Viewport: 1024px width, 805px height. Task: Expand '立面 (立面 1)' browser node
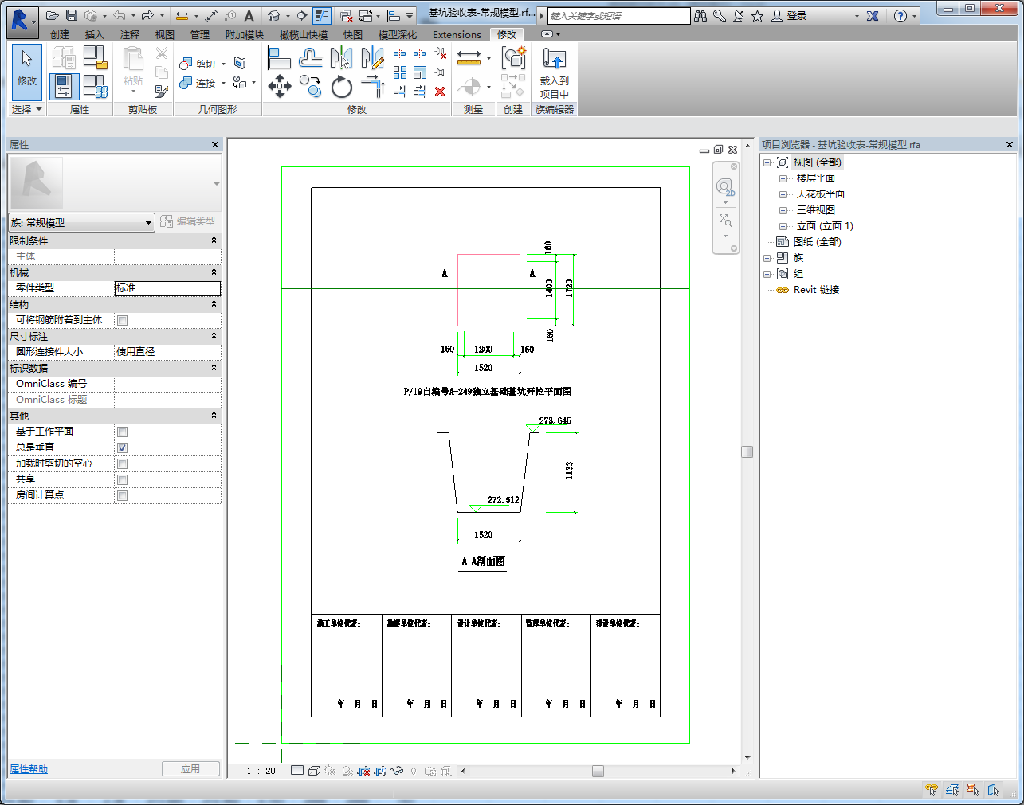(782, 226)
